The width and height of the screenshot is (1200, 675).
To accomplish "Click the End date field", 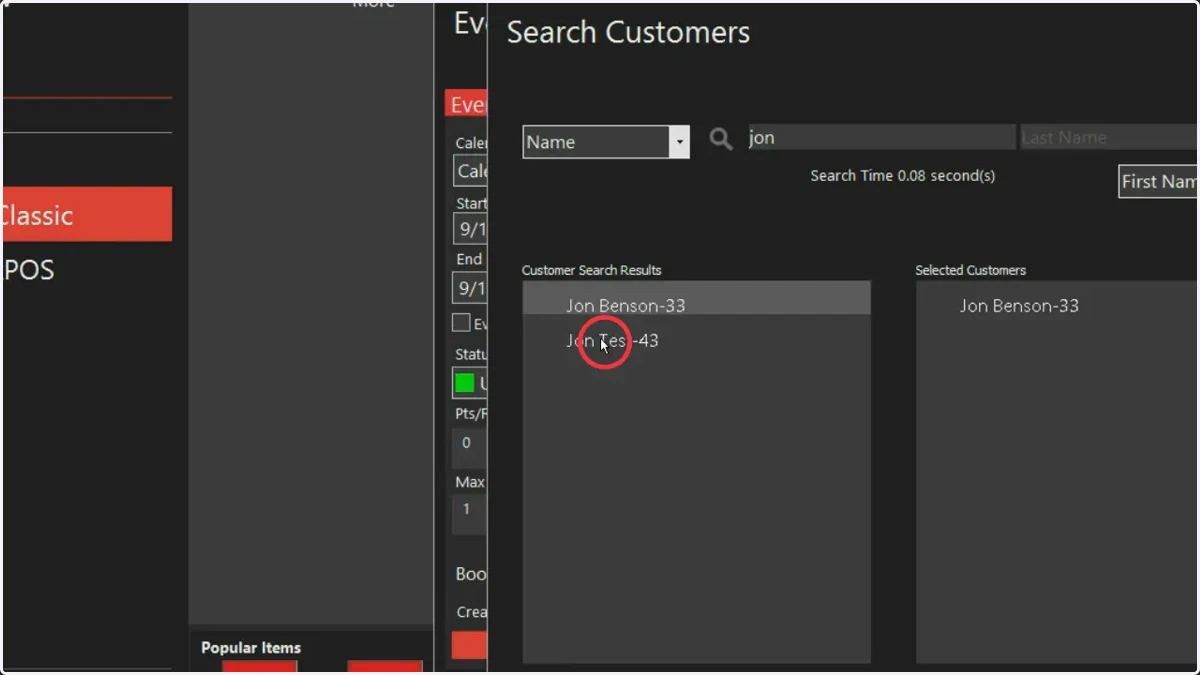I will [x=470, y=289].
